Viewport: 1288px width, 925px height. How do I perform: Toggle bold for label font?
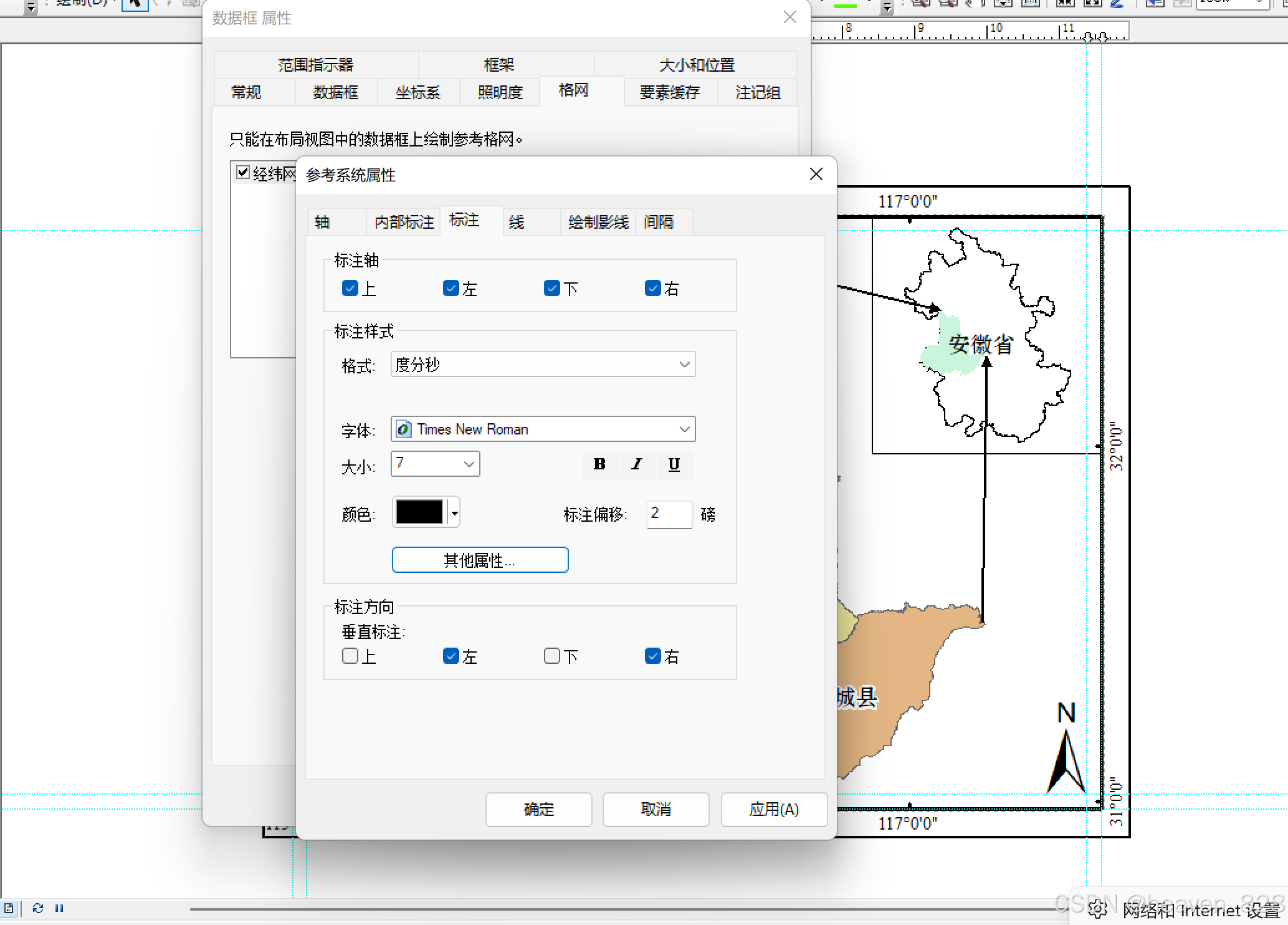tap(599, 464)
